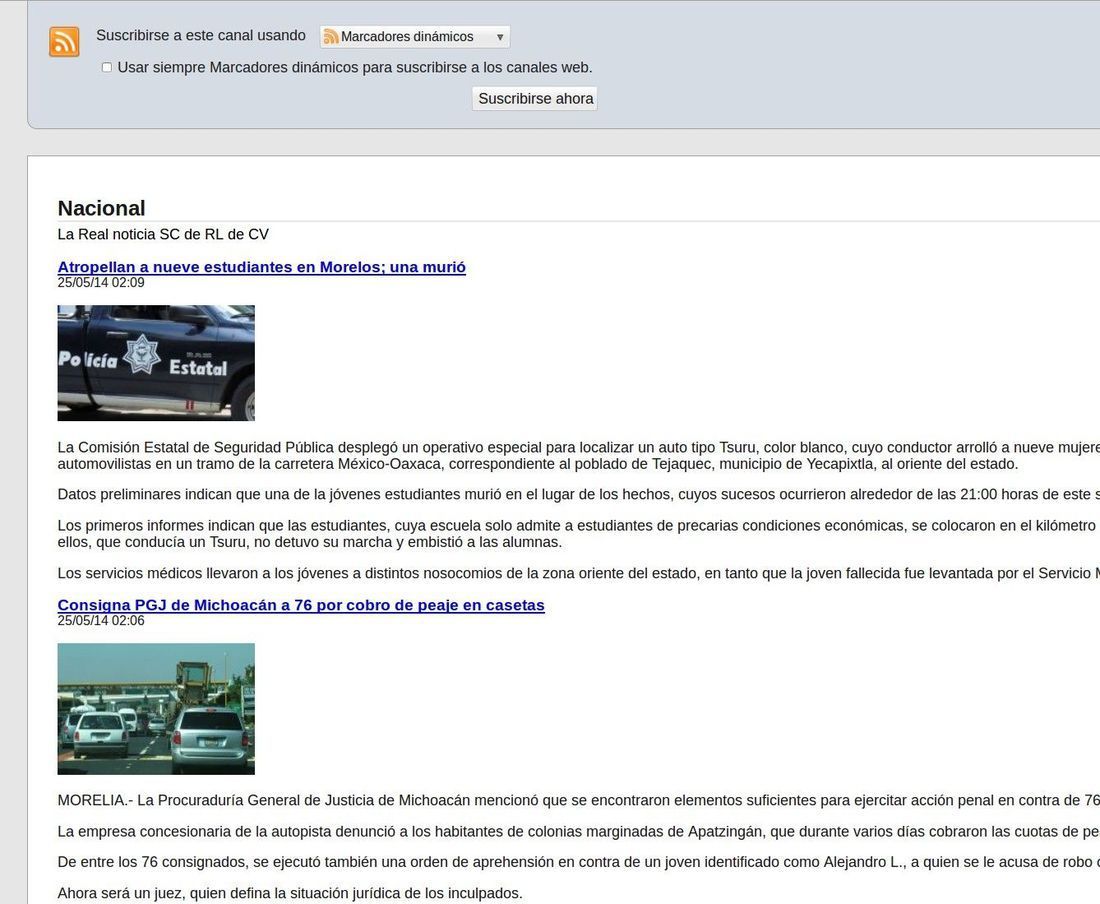This screenshot has height=904, width=1100.
Task: Click the date 25/05/14 02:09
Action: [x=101, y=283]
